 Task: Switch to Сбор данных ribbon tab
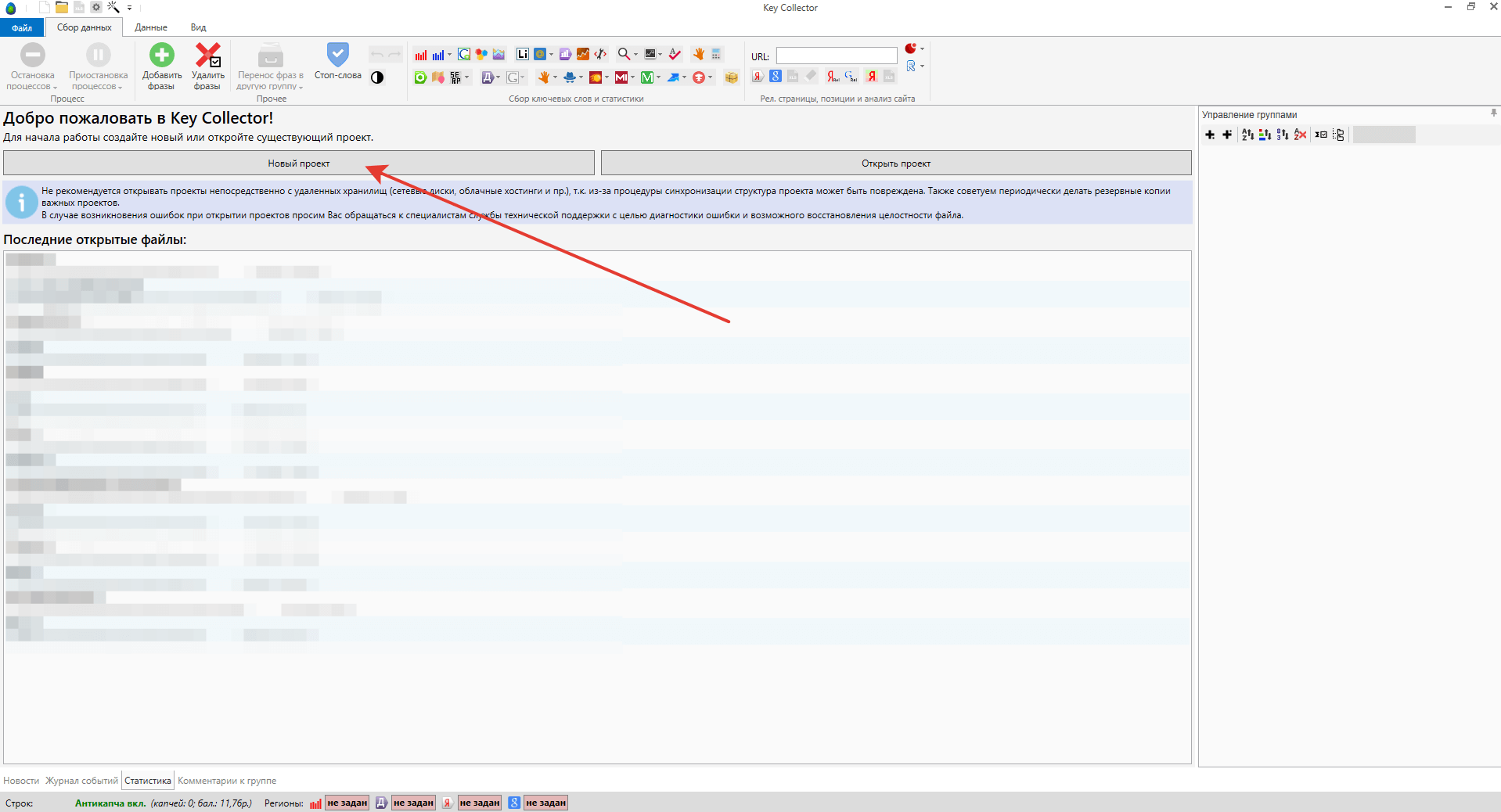point(85,27)
